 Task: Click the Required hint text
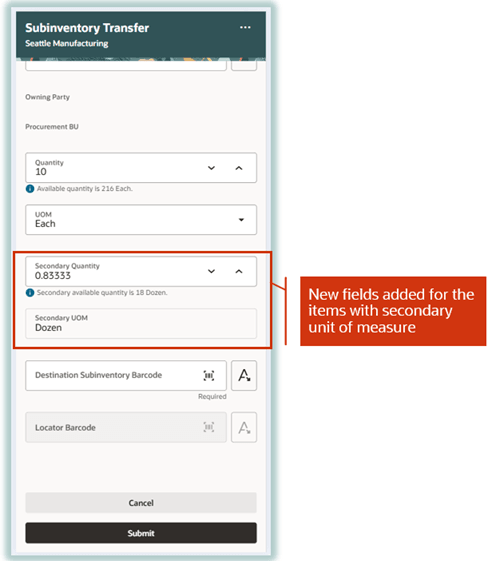point(212,396)
